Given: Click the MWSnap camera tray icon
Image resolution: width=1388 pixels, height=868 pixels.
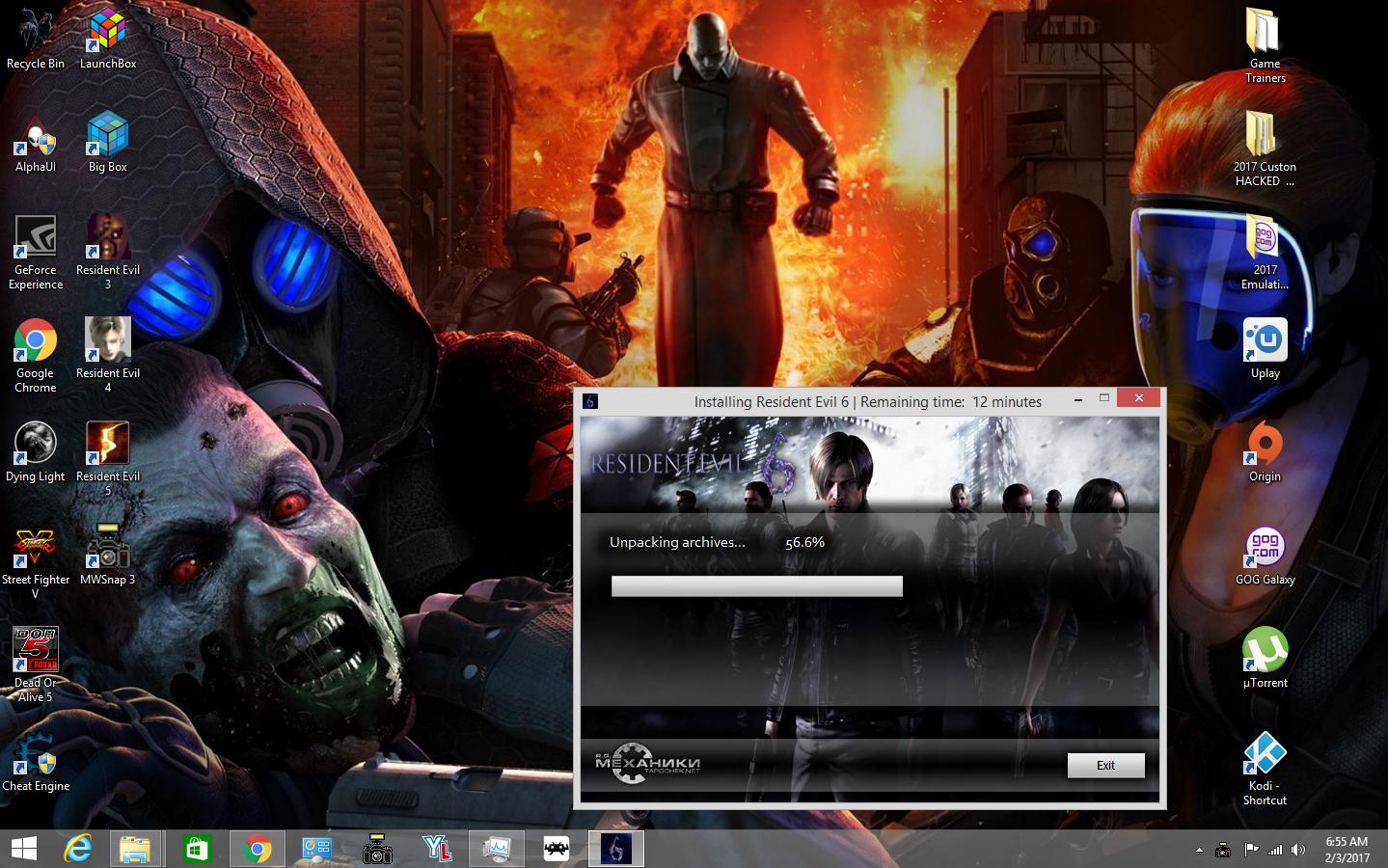Looking at the screenshot, I should [1223, 850].
